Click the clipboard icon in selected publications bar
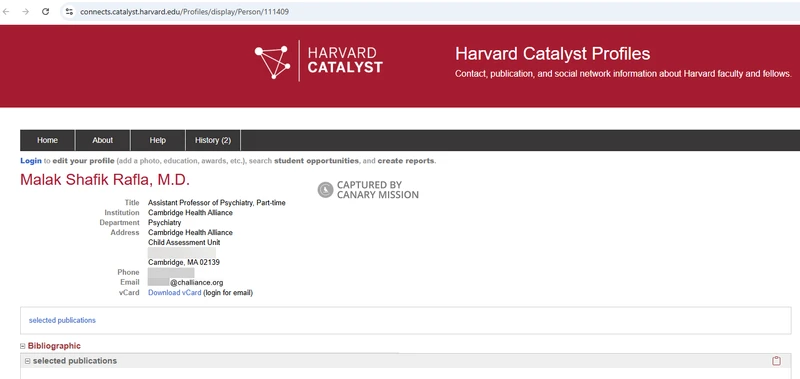The width and height of the screenshot is (800, 379). [x=776, y=361]
